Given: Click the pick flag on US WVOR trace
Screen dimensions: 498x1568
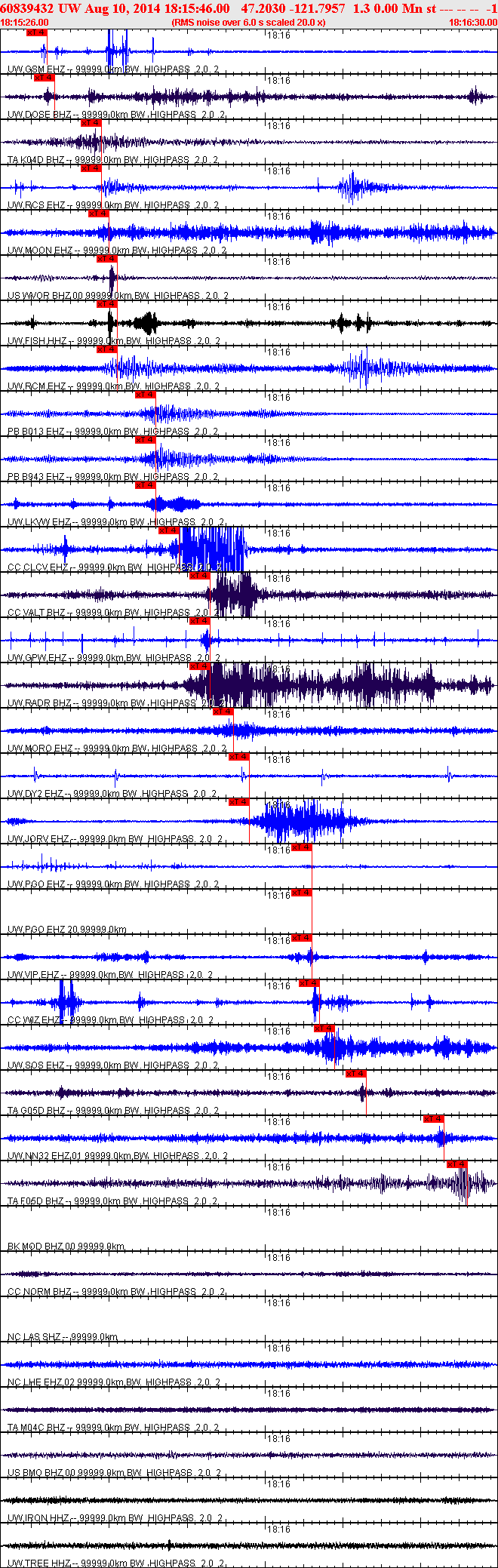Looking at the screenshot, I should click(106, 259).
